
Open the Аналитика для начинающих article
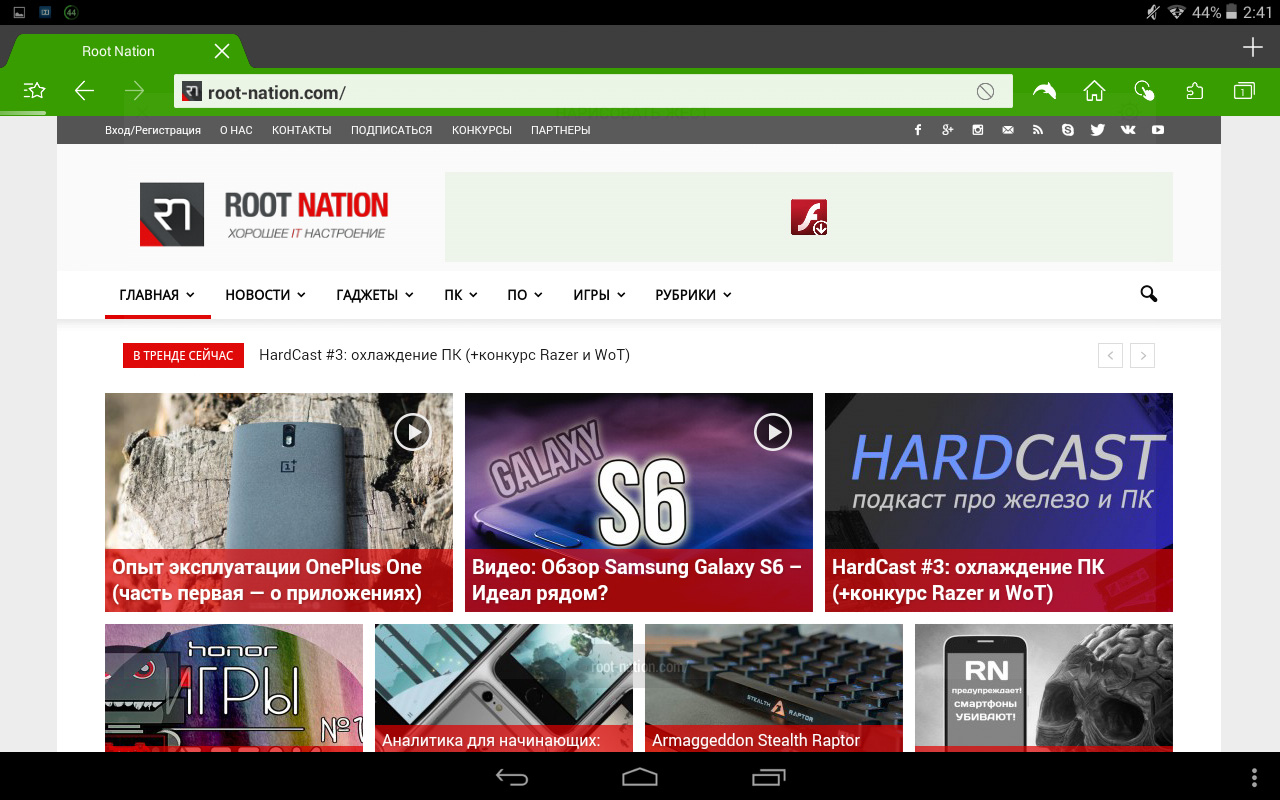coord(504,688)
